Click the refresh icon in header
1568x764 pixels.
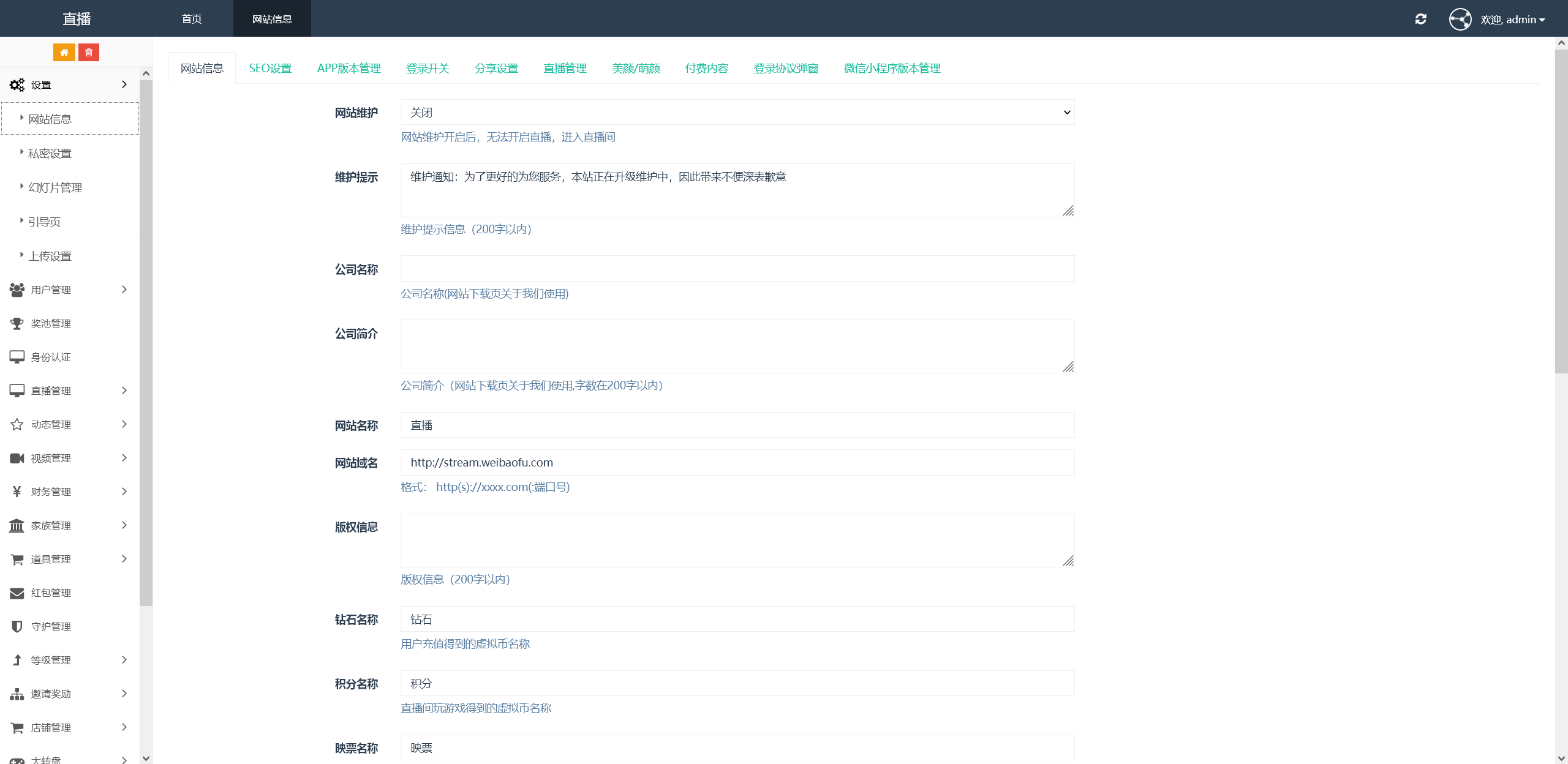point(1421,19)
